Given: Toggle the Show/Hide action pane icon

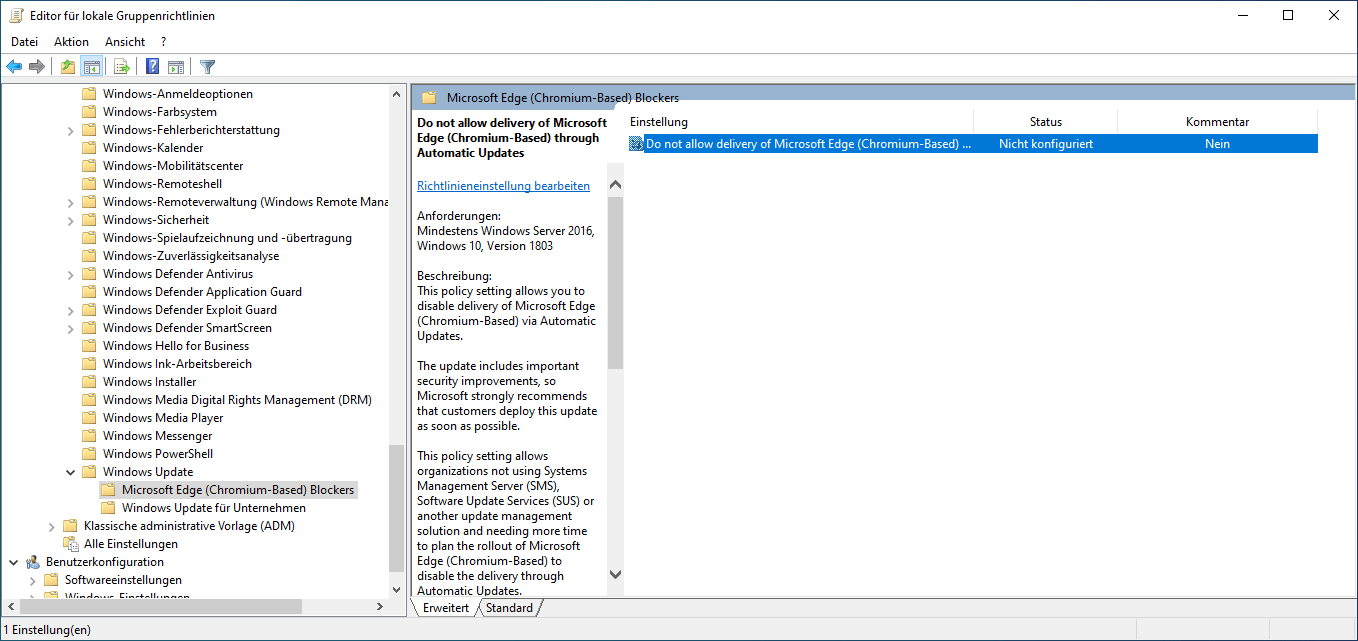Looking at the screenshot, I should click(176, 67).
